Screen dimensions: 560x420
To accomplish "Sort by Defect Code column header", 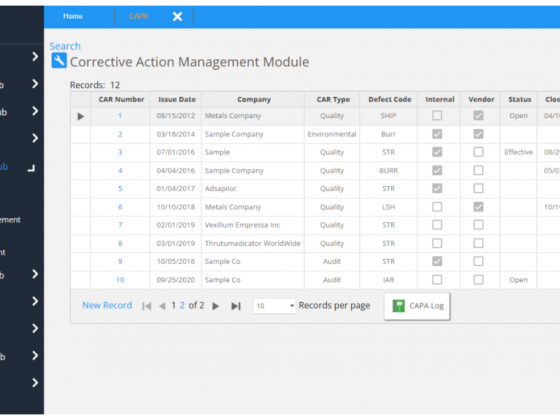I will (390, 99).
